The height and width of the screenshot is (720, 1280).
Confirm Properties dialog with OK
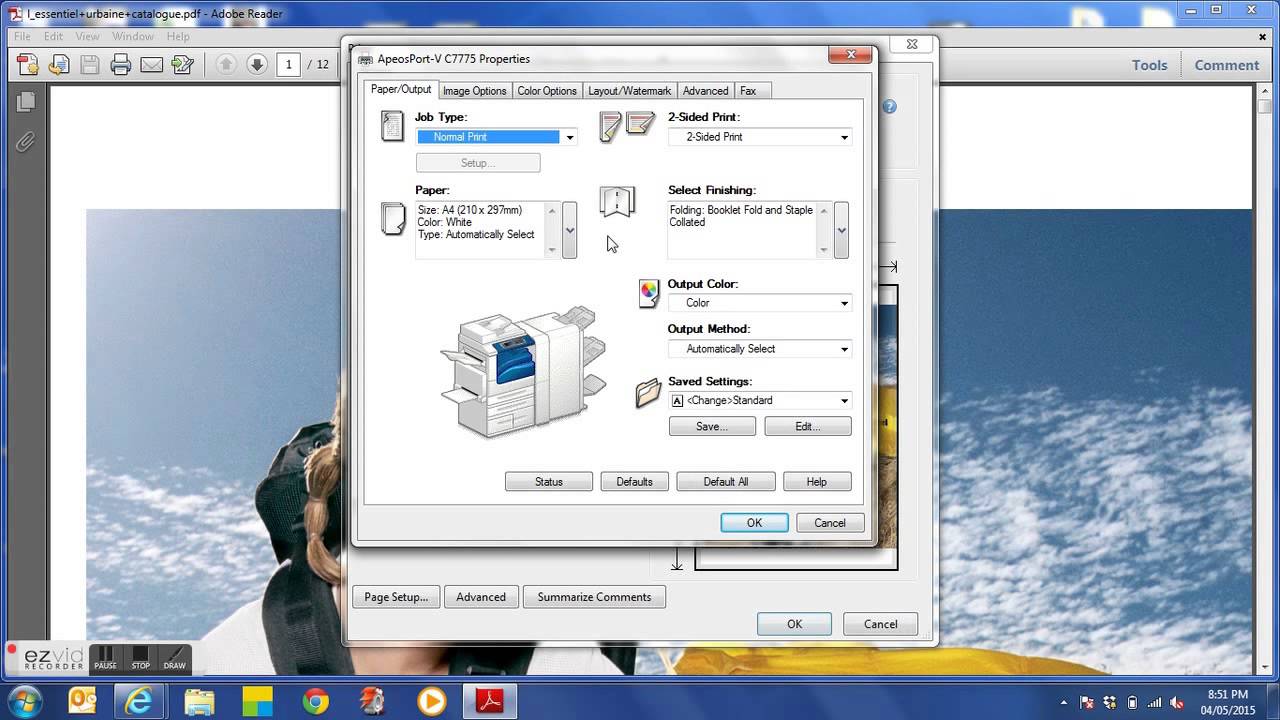[x=754, y=523]
